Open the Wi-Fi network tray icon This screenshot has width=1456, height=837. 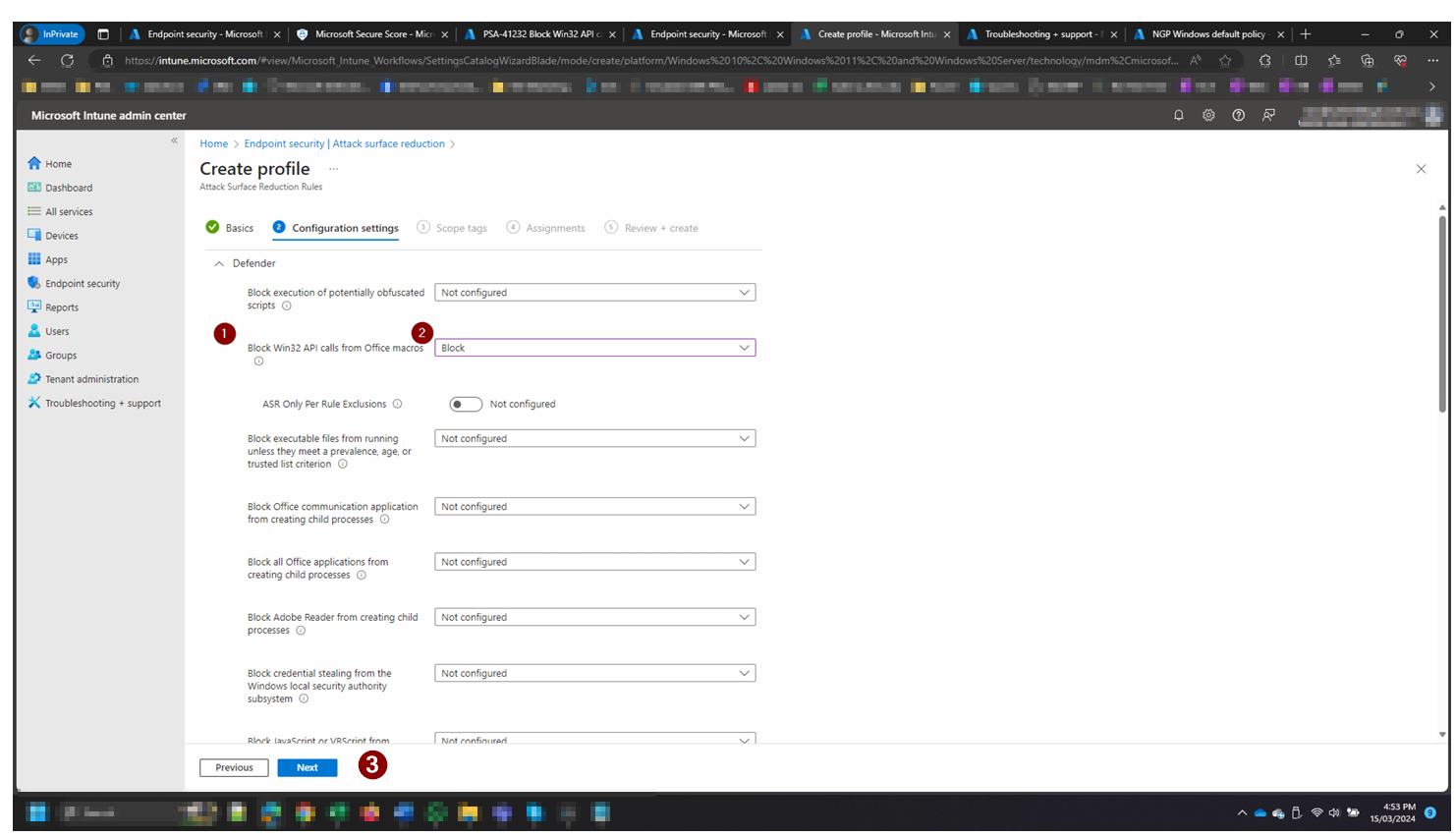point(1316,812)
